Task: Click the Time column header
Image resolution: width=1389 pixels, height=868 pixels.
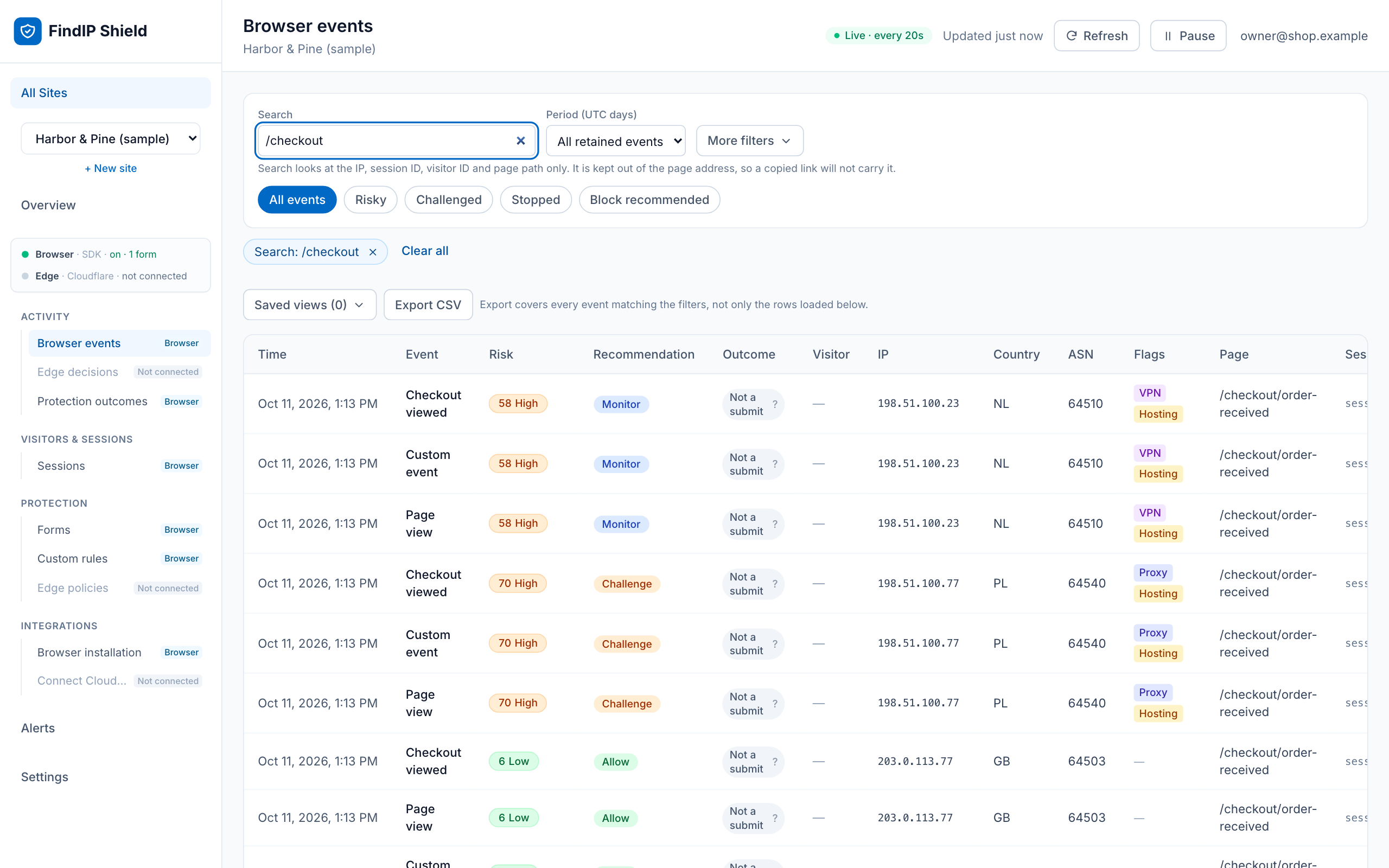Action: (x=272, y=354)
